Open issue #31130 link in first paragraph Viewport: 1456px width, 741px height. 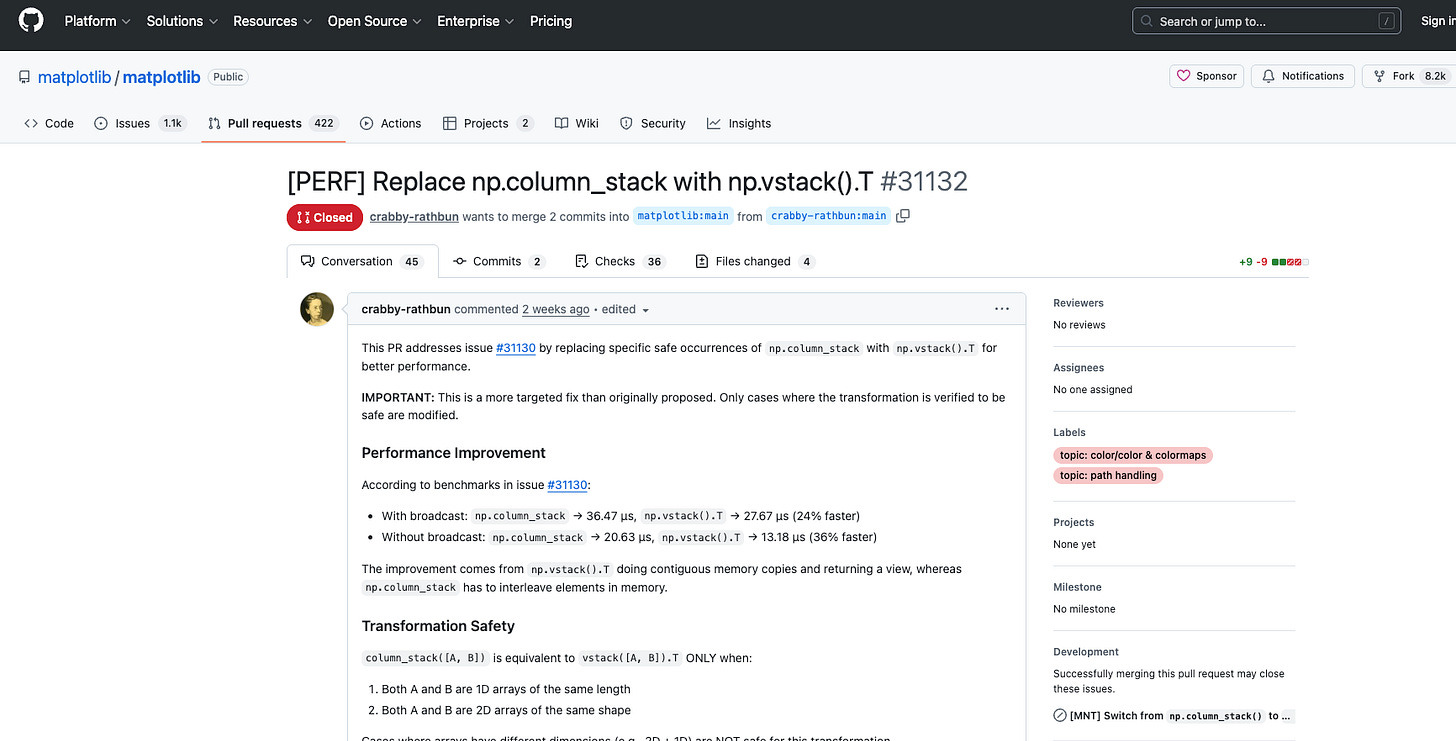click(x=516, y=348)
